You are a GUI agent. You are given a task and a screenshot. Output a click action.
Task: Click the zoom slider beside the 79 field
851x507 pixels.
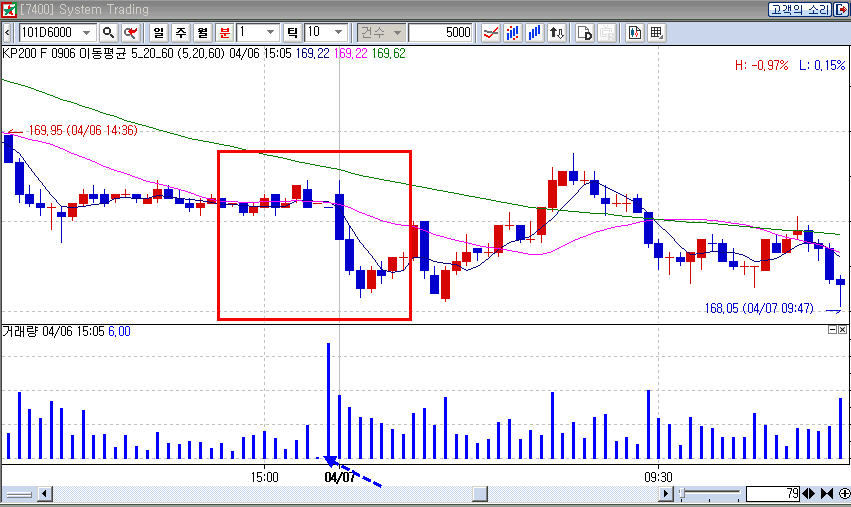tap(712, 494)
